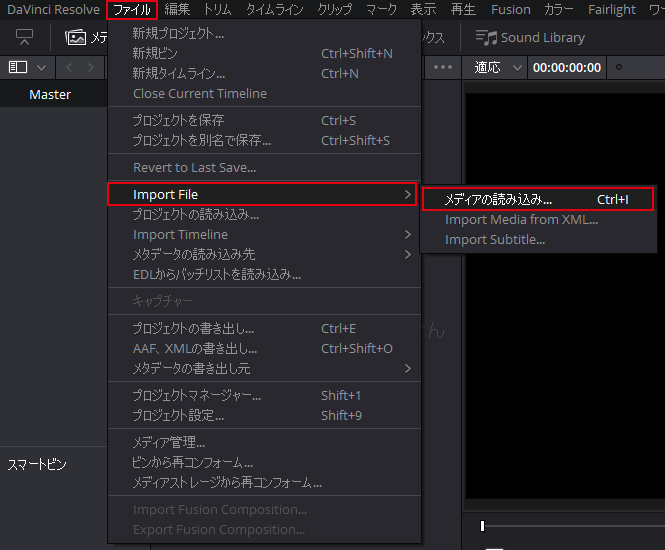Choose Import Media from XML...
This screenshot has height=550, width=665.
[x=538, y=220]
